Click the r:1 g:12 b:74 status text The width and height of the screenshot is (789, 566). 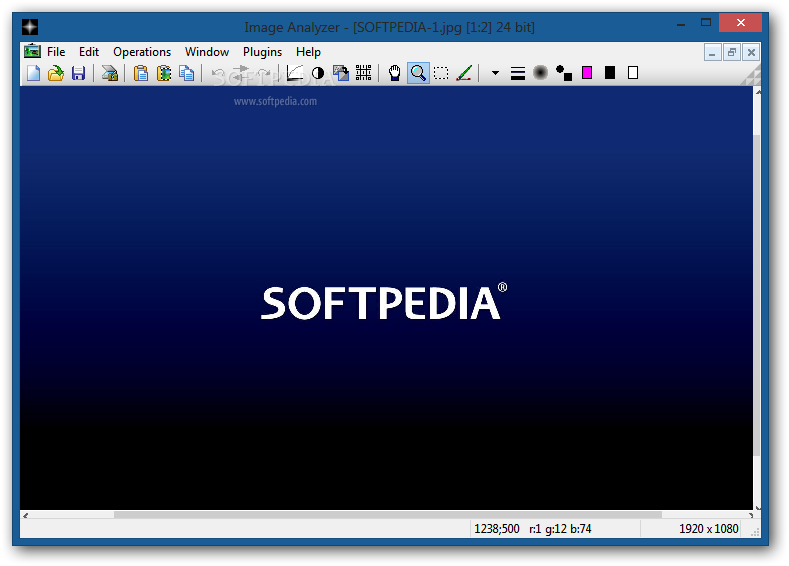[560, 529]
